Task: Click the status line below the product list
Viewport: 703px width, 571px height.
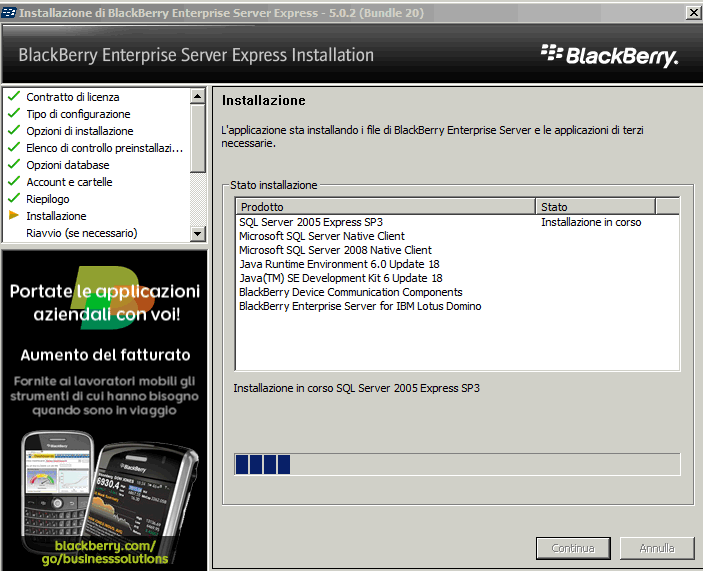Action: point(356,388)
